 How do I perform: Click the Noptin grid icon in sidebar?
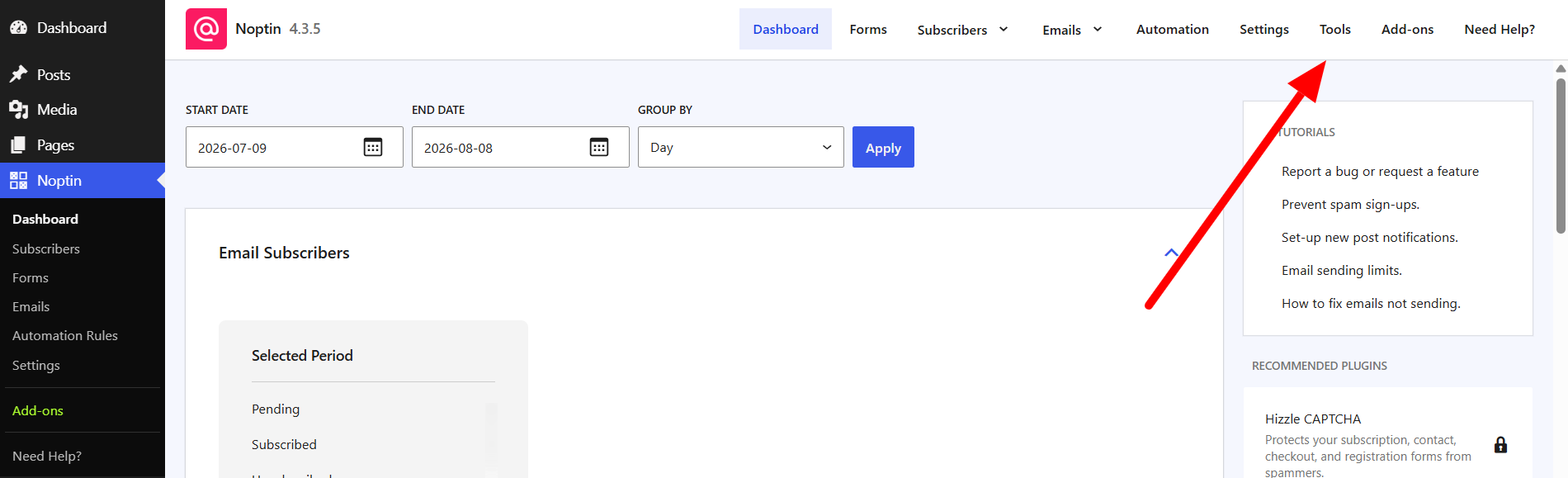coord(18,180)
